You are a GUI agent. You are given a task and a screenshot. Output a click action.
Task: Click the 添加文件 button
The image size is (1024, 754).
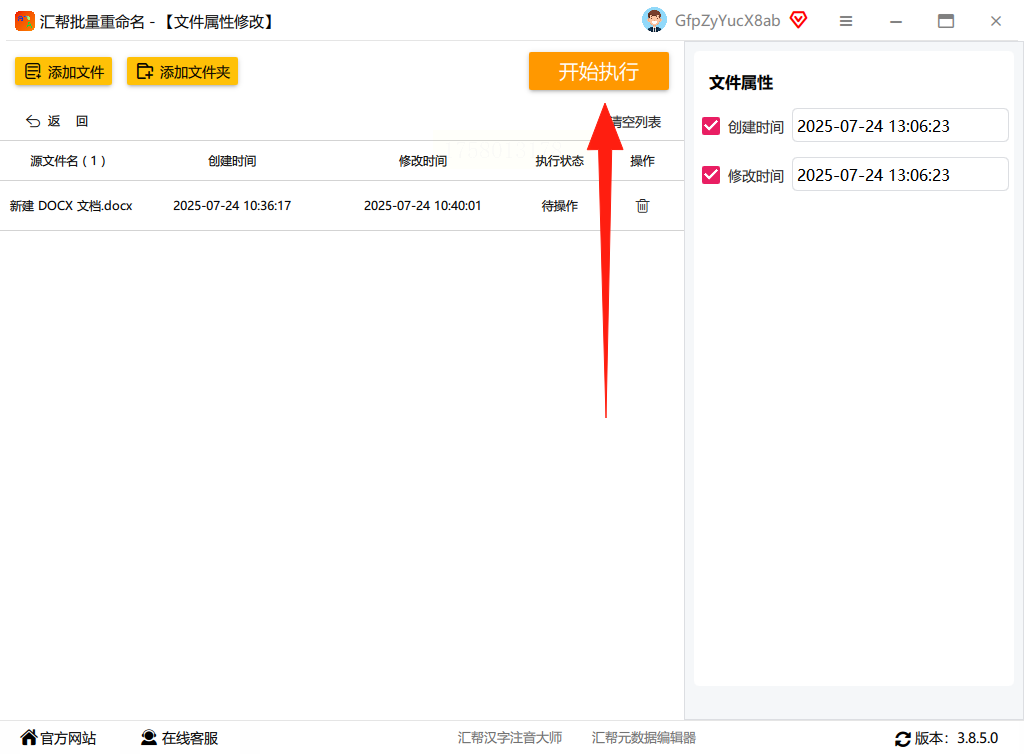63,72
